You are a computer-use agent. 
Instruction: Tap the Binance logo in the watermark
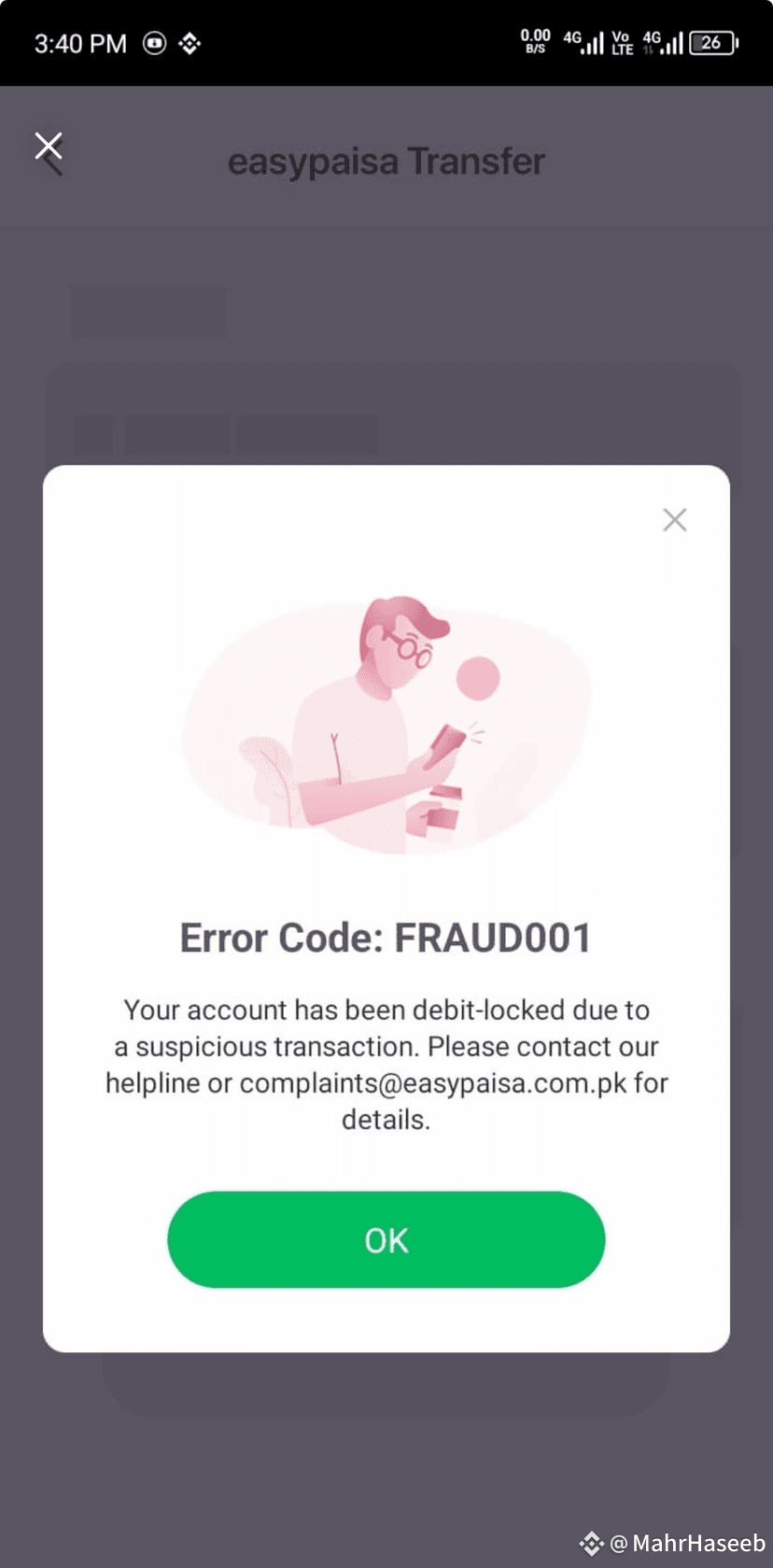591,1544
